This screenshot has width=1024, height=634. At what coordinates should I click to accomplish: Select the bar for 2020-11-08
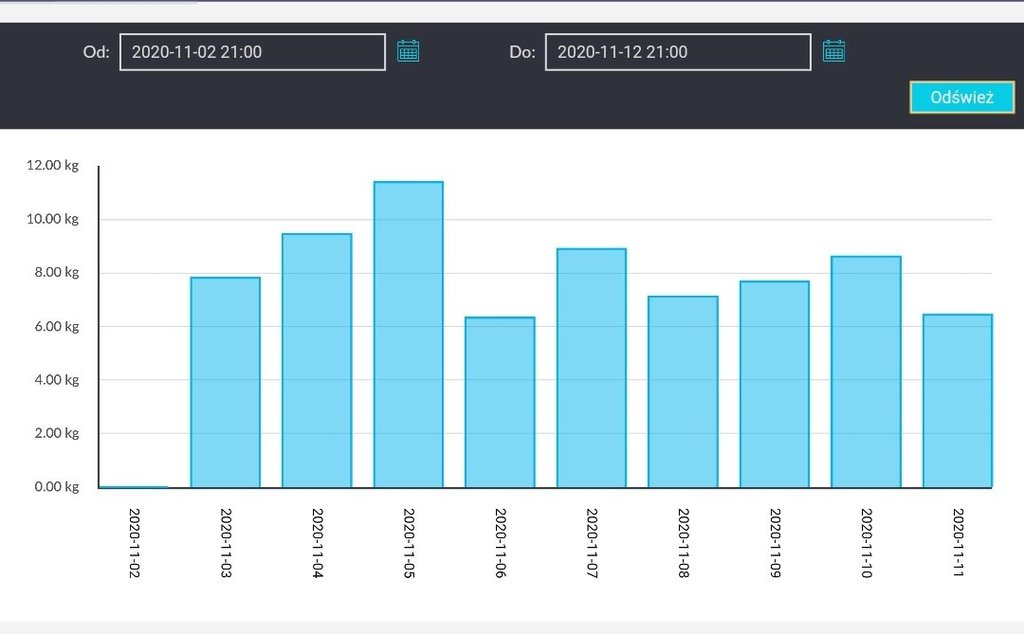pos(683,392)
